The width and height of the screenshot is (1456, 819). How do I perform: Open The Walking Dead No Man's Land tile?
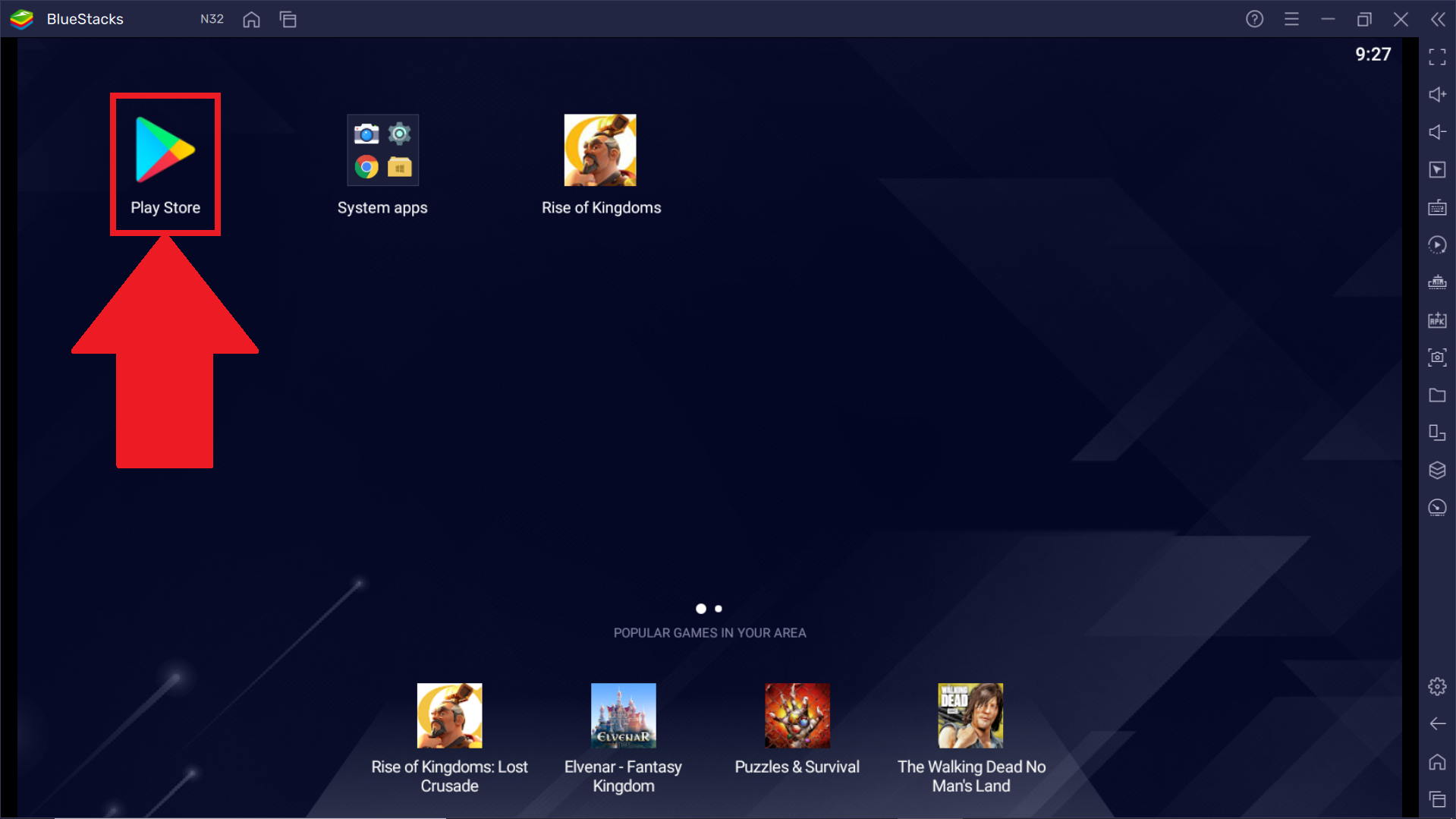click(971, 739)
